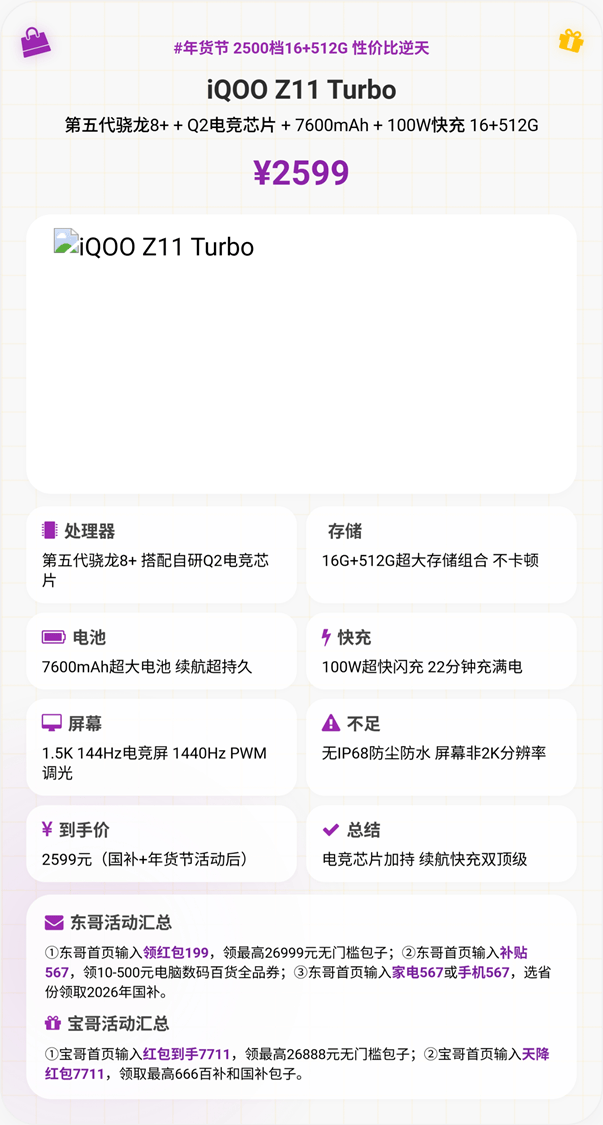Click the checkmark icon beside 总结

coord(331,829)
